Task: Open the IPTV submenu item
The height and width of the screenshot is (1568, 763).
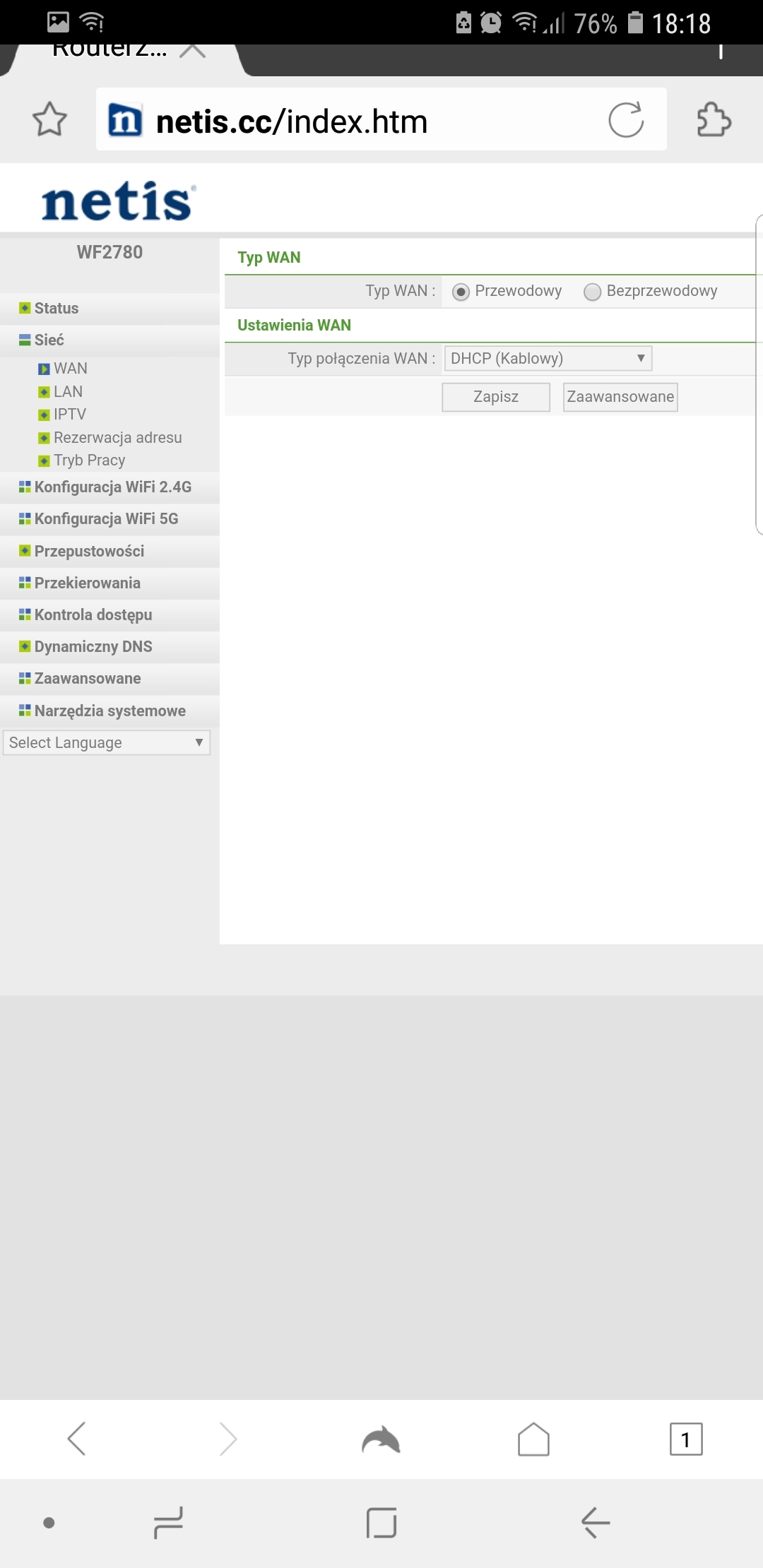Action: tap(69, 414)
